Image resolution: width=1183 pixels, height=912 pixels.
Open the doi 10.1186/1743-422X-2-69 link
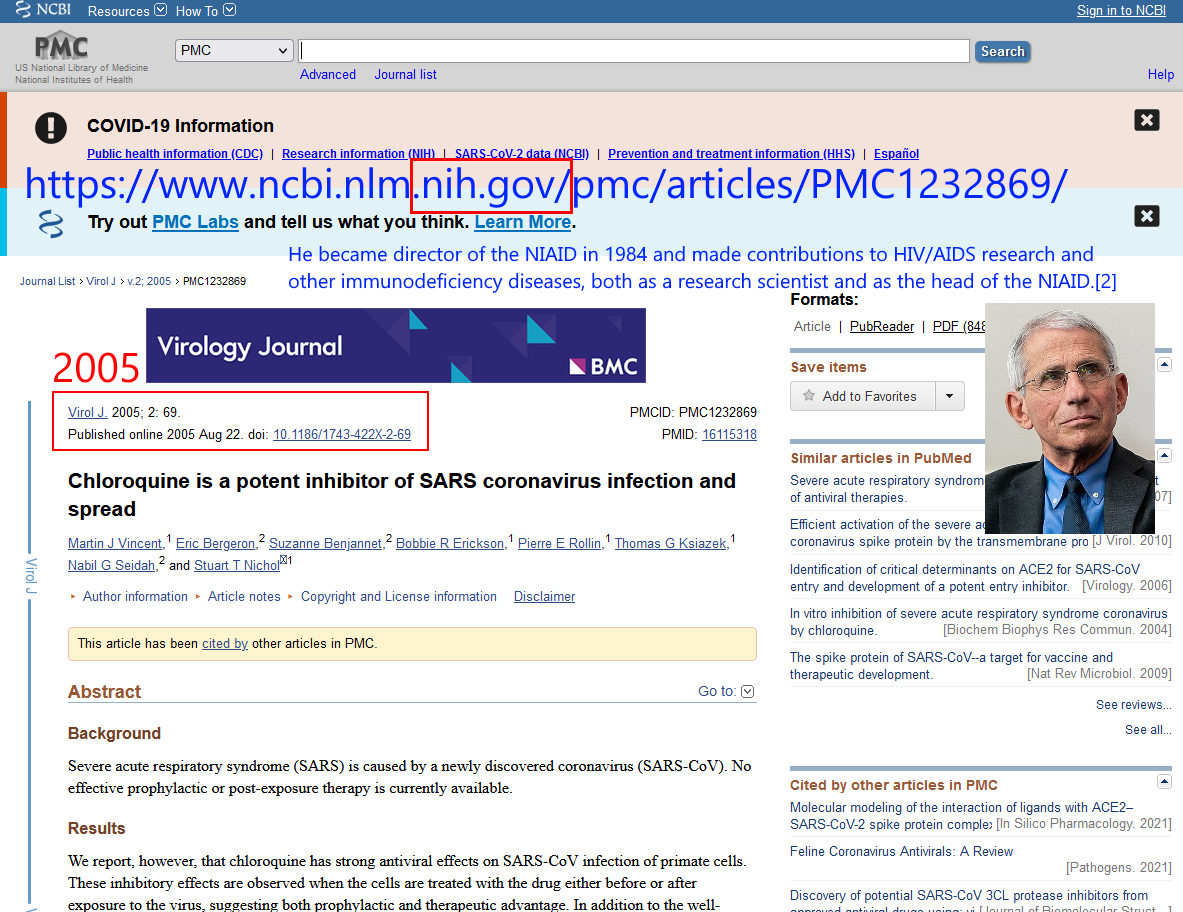(x=342, y=434)
